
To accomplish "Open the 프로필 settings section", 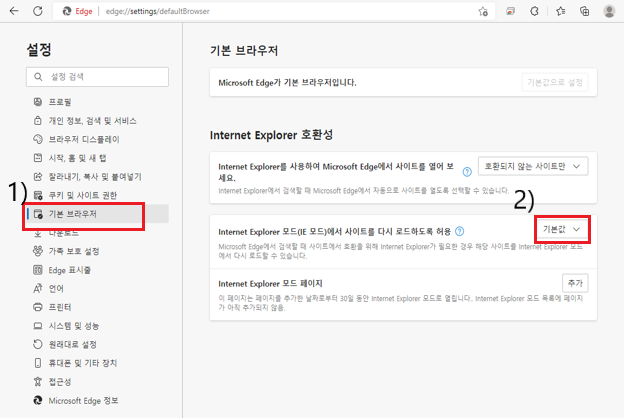I will pyautogui.click(x=98, y=102).
